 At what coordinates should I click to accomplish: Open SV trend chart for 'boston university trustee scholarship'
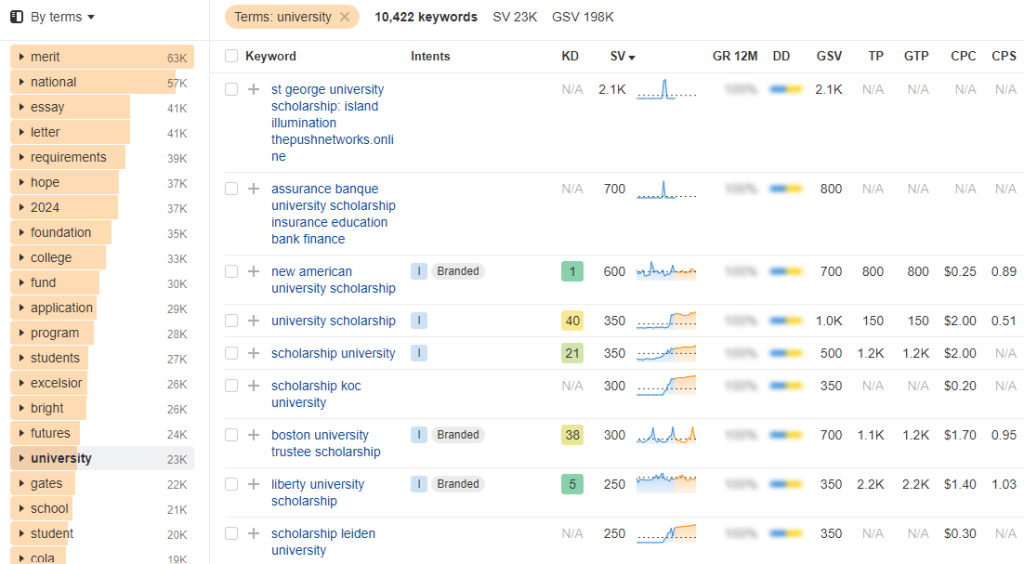(666, 435)
